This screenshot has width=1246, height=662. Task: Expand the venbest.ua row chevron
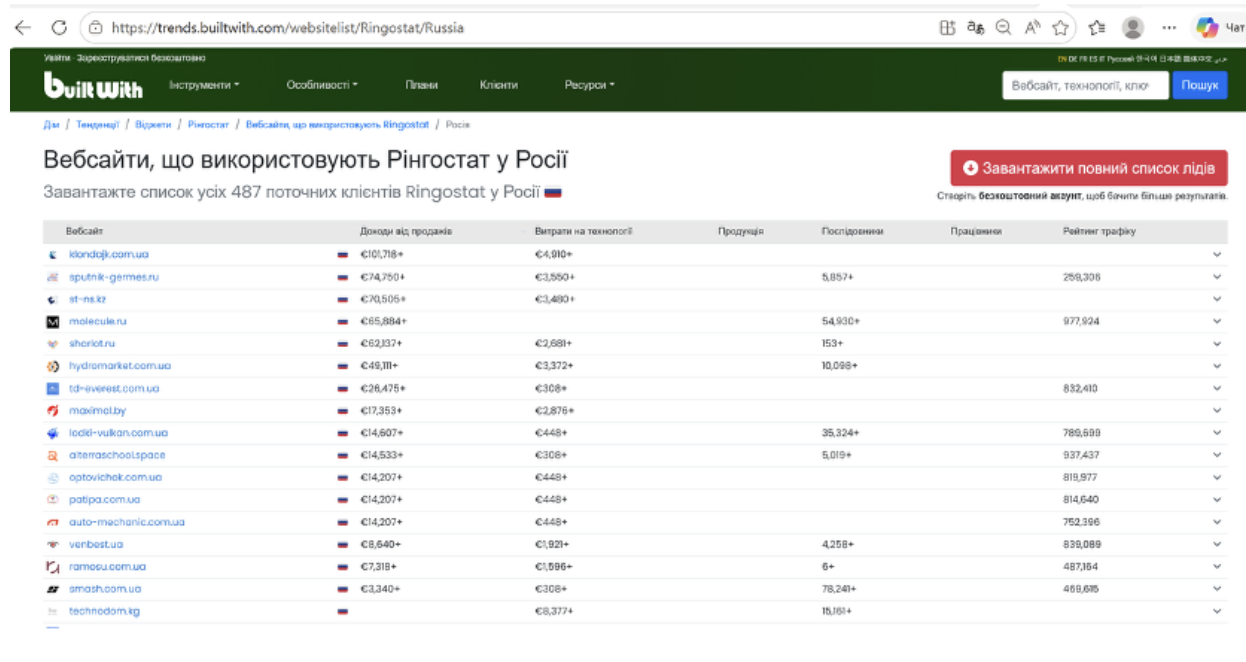[1217, 544]
